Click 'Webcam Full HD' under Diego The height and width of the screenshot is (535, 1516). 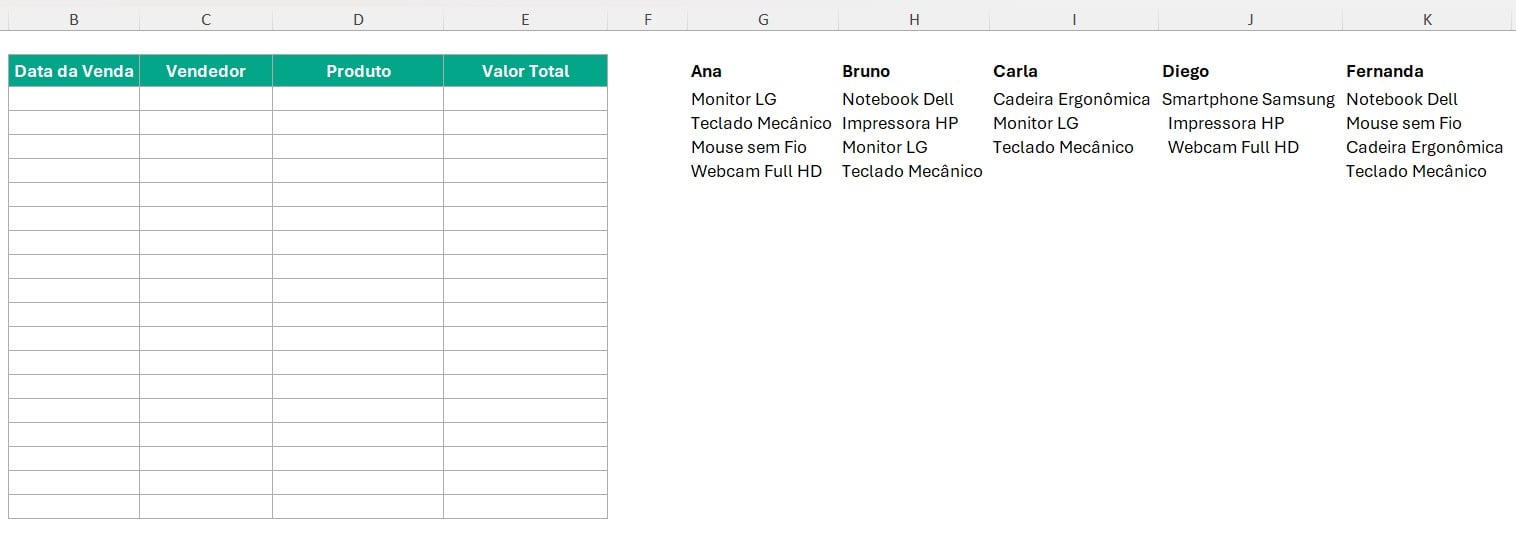pos(1233,147)
